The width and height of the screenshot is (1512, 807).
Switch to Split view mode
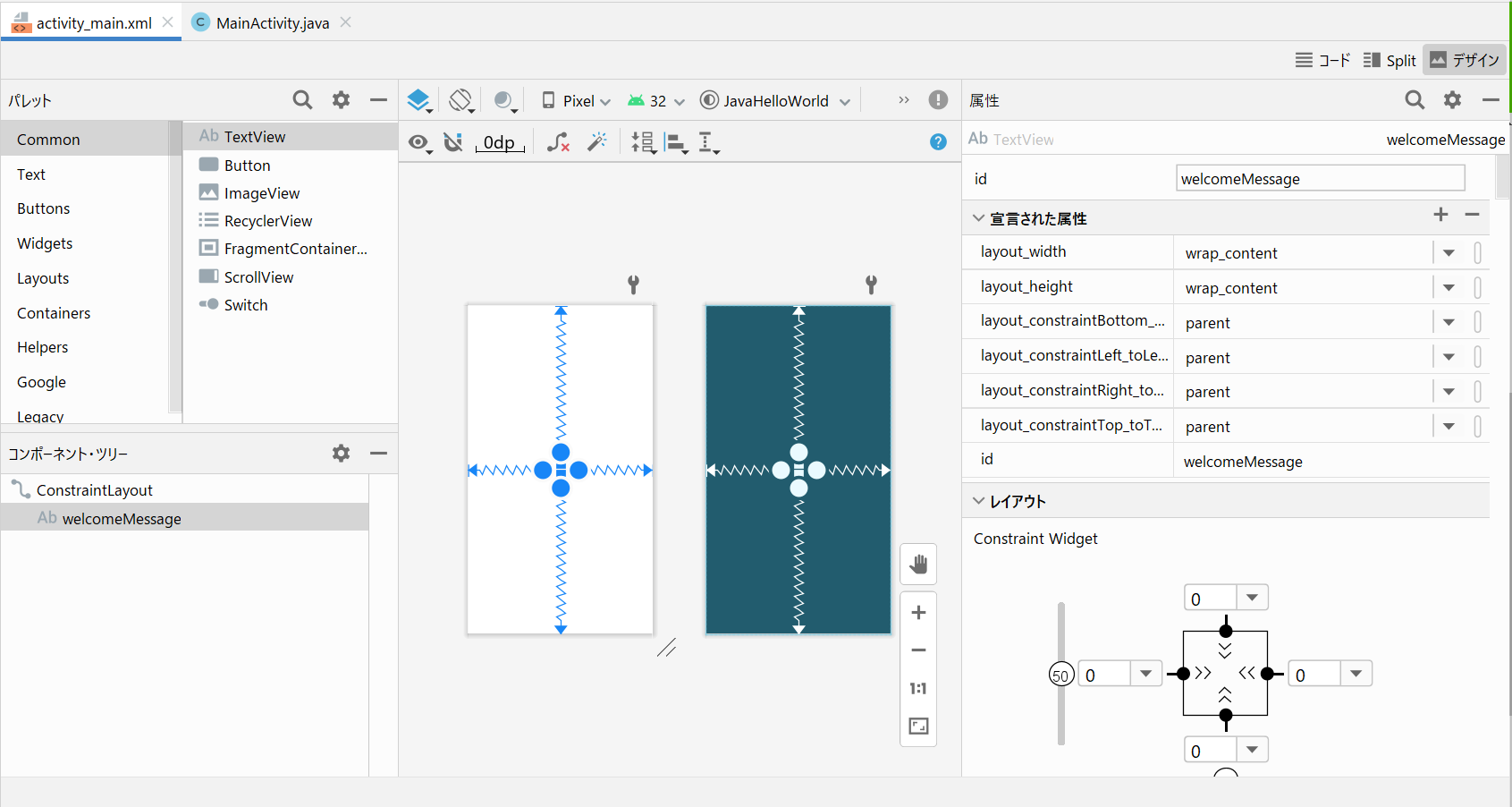(x=1390, y=60)
